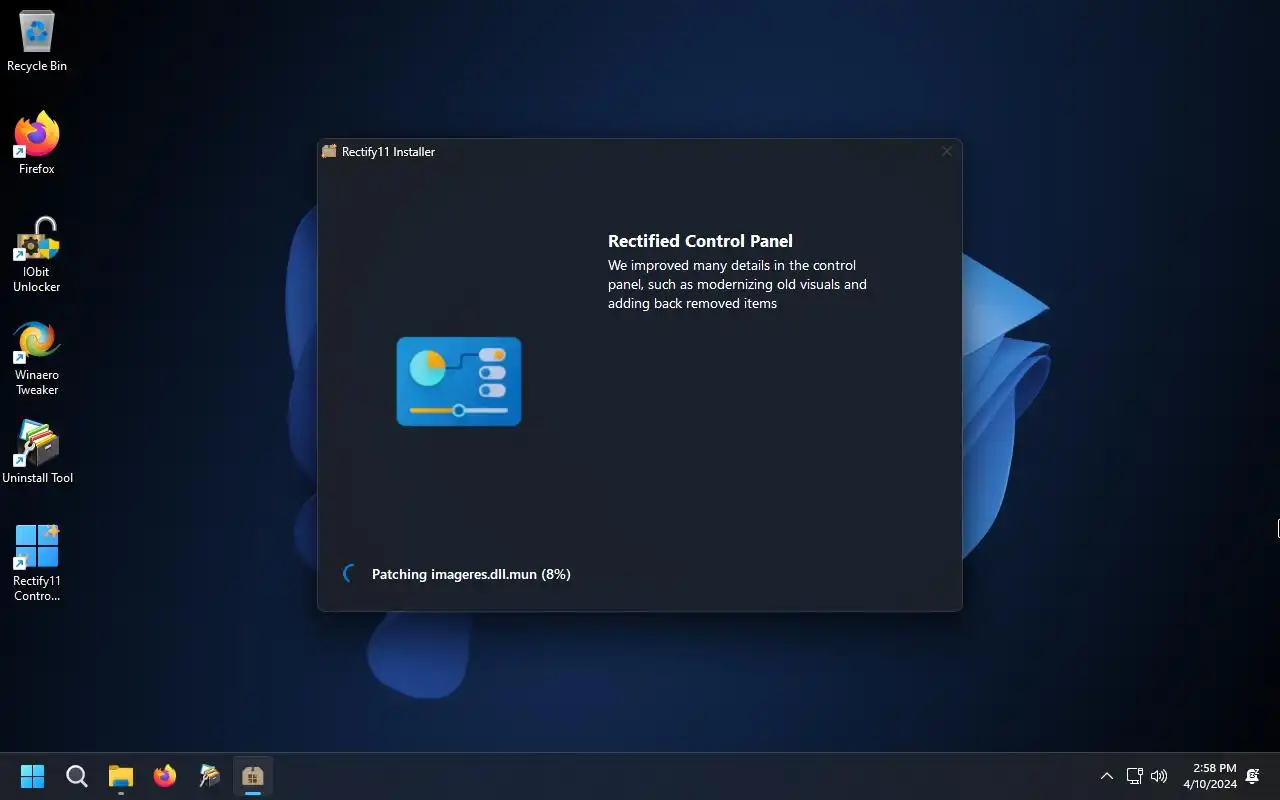Select the Uninstall Tool desktop shortcut

pos(37,452)
